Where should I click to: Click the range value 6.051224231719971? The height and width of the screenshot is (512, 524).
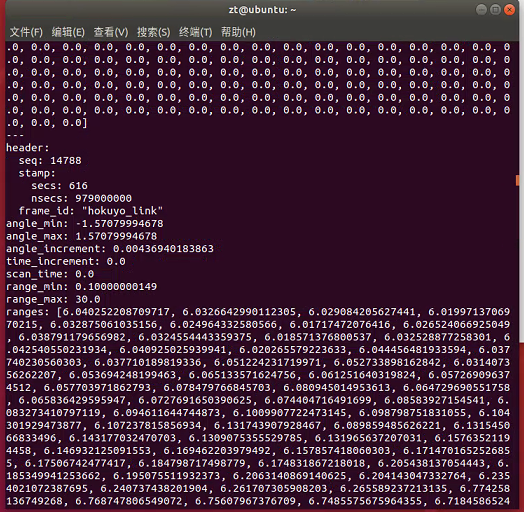[267, 363]
